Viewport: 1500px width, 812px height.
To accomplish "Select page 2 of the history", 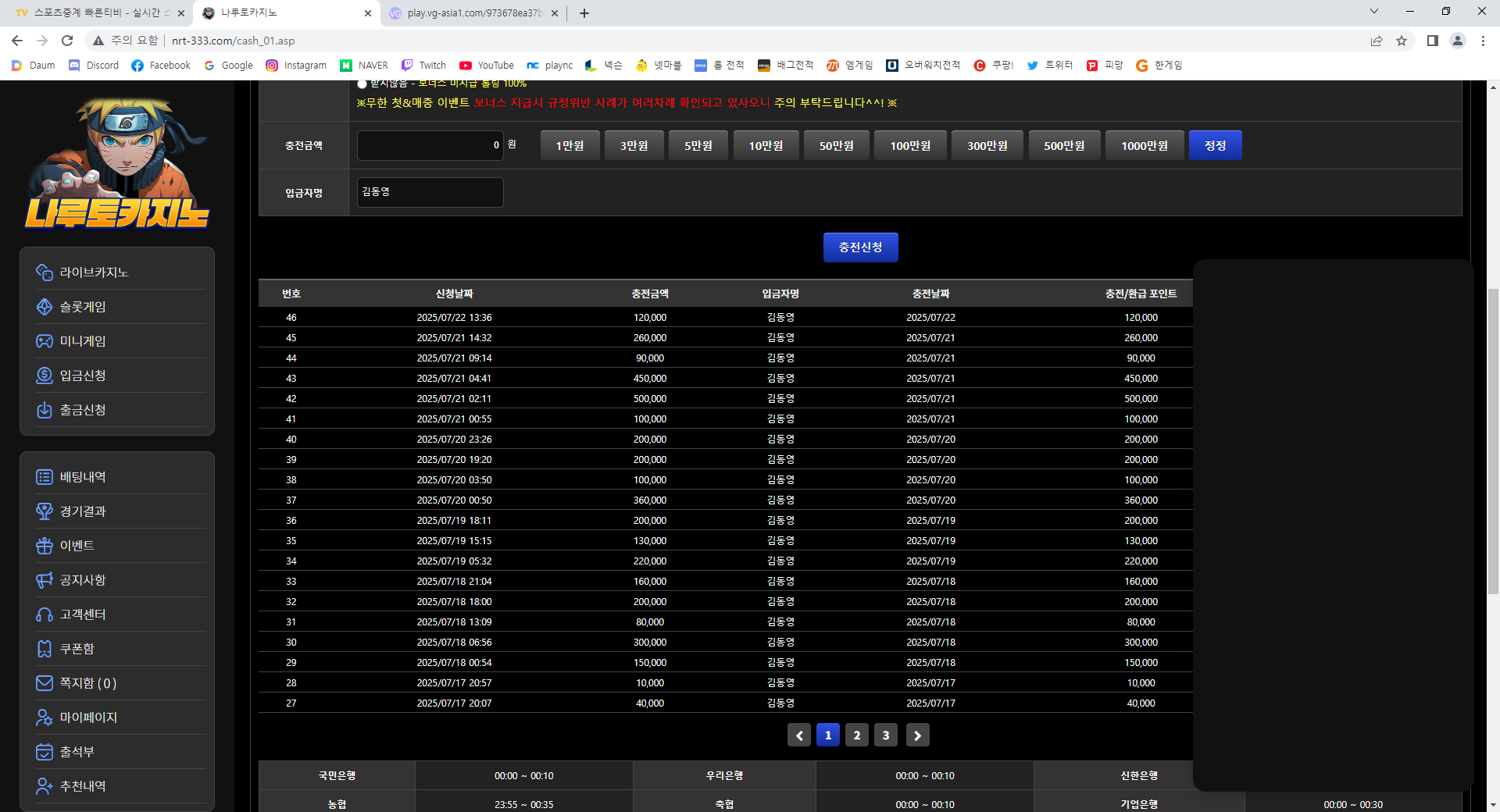I will (x=857, y=735).
